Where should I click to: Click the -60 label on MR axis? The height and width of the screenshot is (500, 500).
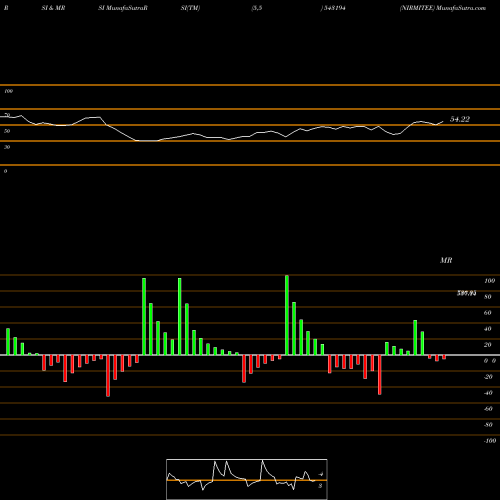click(x=488, y=409)
